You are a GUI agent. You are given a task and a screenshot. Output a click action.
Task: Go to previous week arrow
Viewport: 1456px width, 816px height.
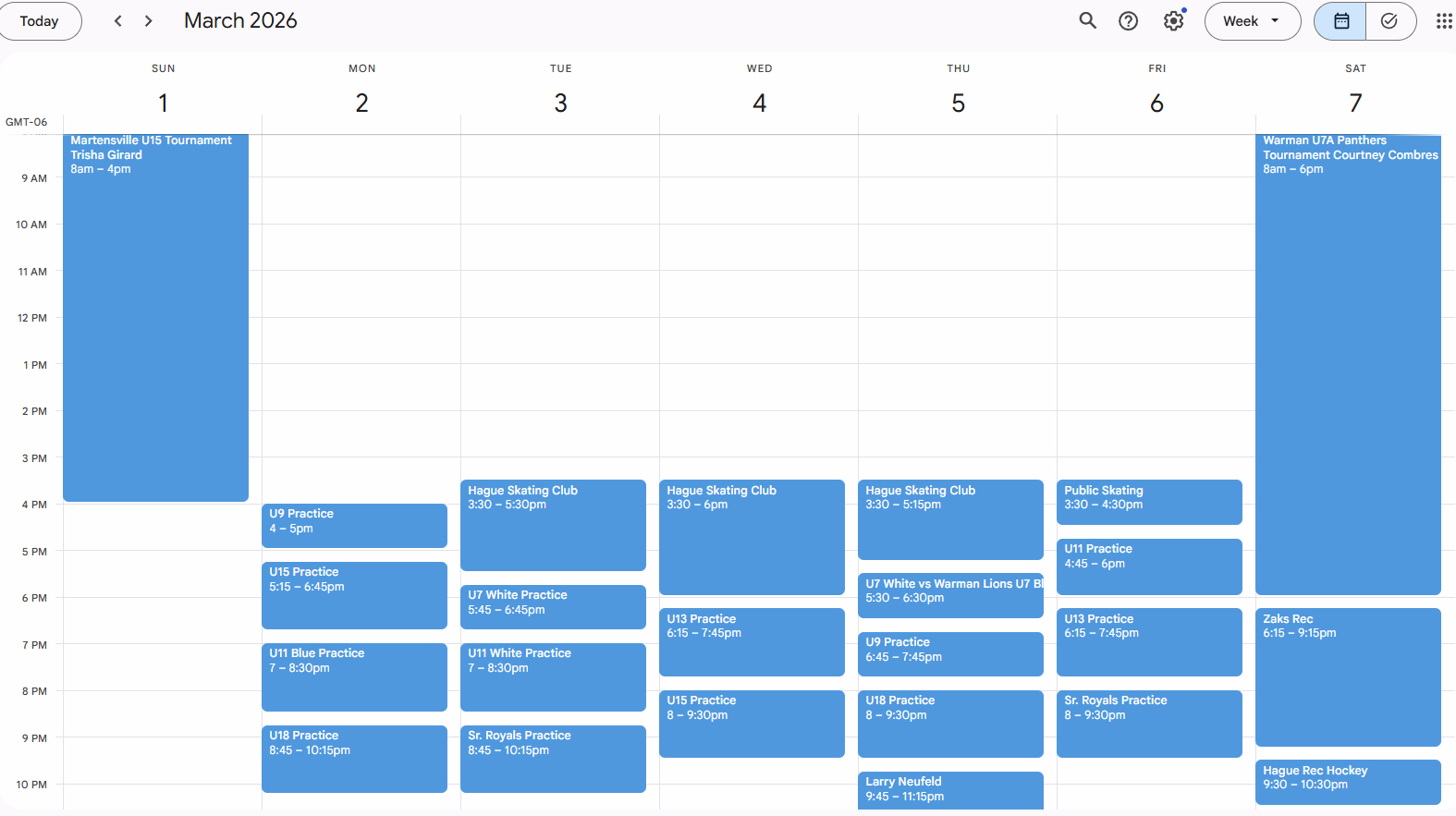(x=118, y=21)
